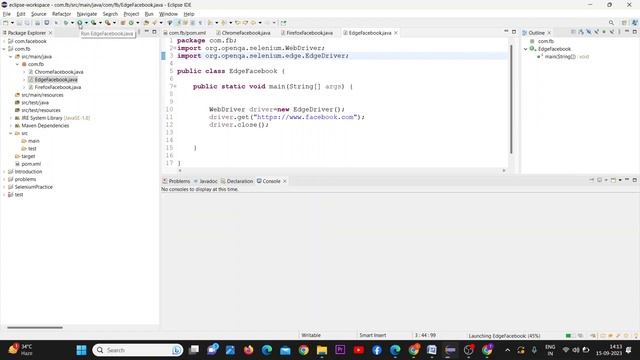
Task: Open the File menu
Action: [x=7, y=14]
